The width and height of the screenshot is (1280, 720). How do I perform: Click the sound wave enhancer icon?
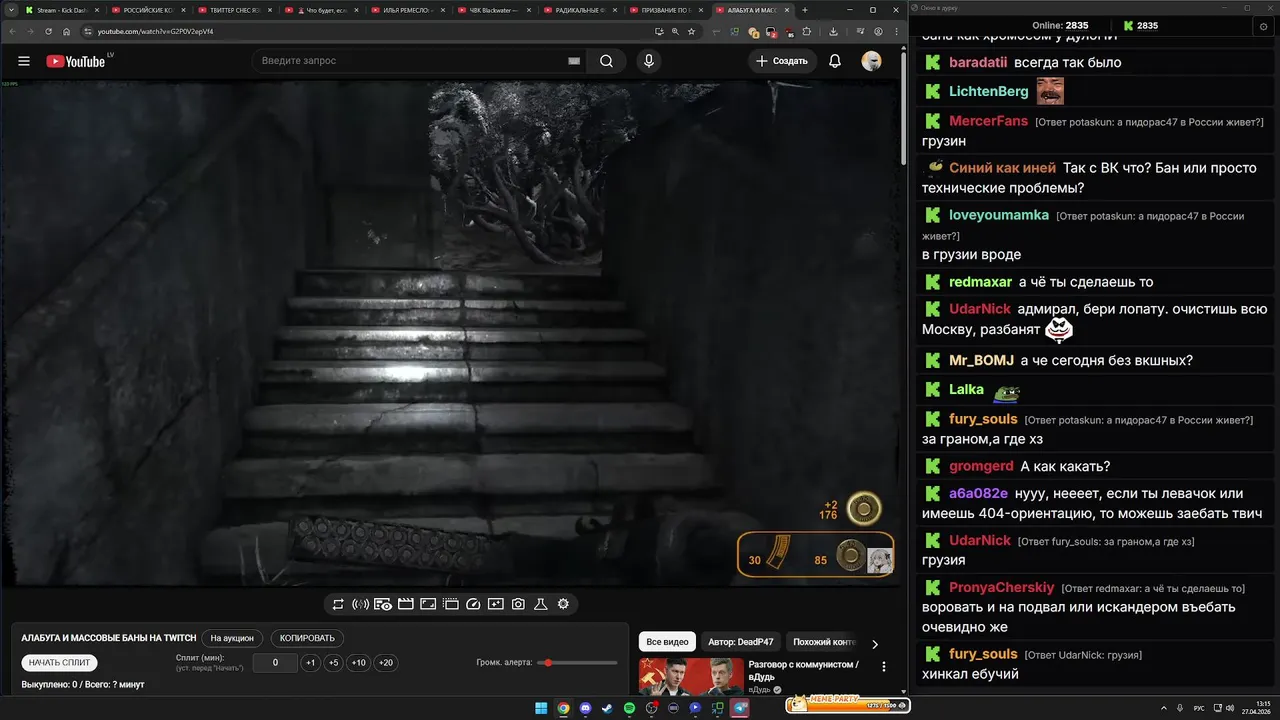point(361,604)
